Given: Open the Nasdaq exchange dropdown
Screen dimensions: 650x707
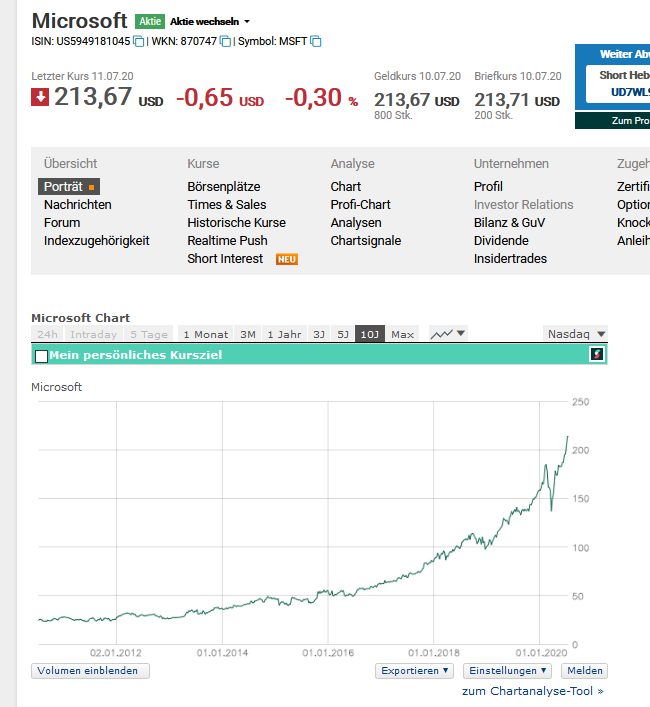Looking at the screenshot, I should point(575,334).
